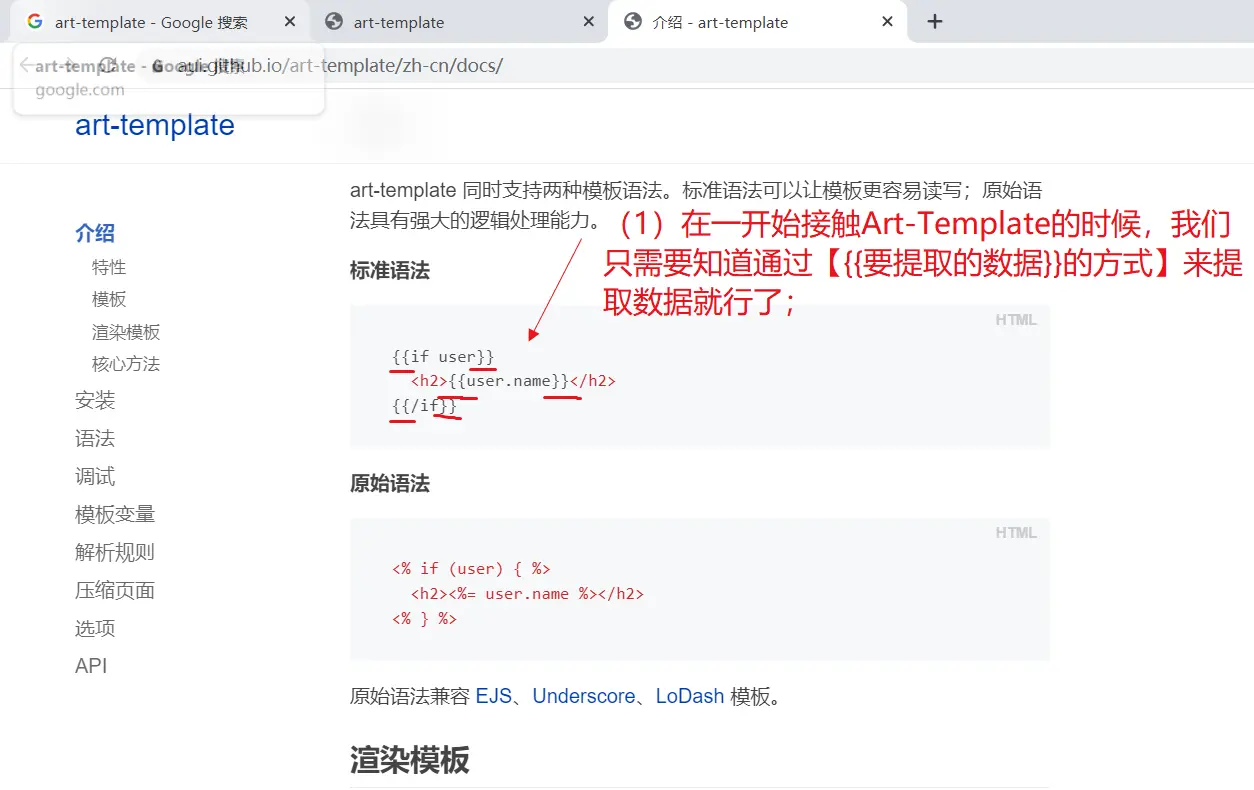
Task: Open 选项 page in sidebar
Action: point(95,628)
